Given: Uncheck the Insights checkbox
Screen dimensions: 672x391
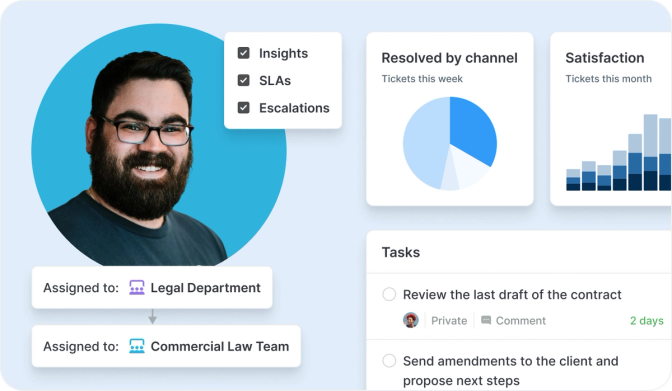Looking at the screenshot, I should coord(243,53).
